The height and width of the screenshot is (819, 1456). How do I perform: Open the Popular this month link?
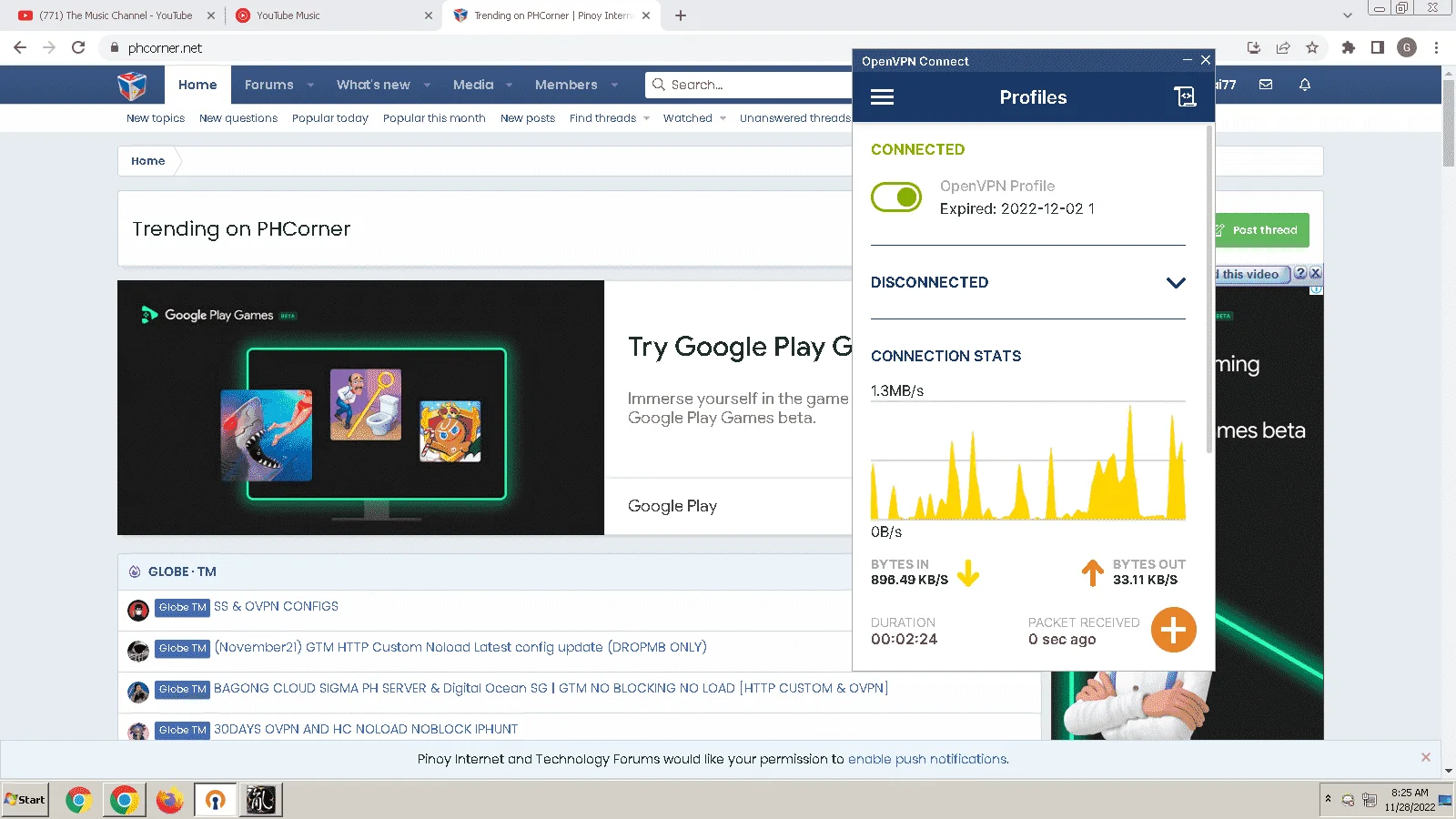(434, 118)
